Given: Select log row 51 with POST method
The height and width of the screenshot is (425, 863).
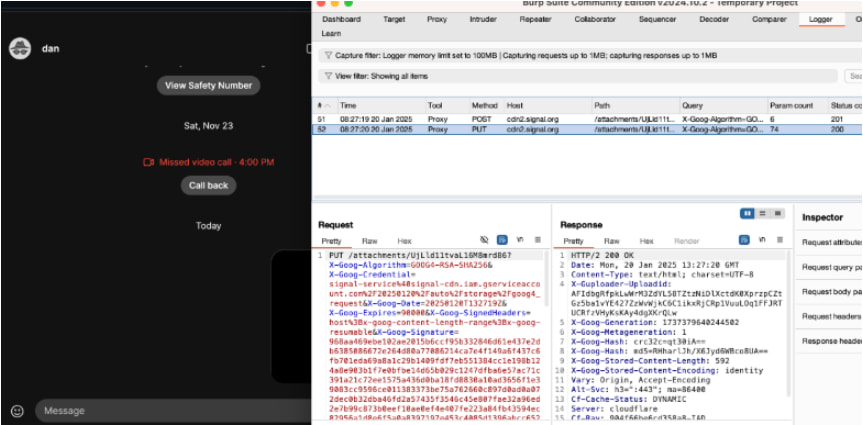Looking at the screenshot, I should [587, 119].
